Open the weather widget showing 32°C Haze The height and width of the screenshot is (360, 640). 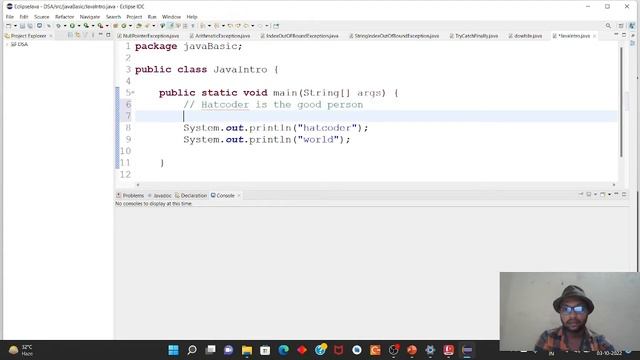pos(20,350)
